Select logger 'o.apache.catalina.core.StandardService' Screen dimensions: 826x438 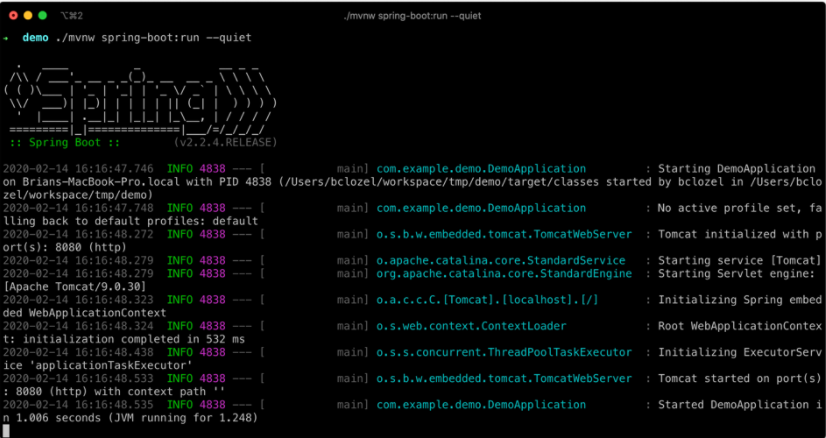pyautogui.click(x=501, y=260)
